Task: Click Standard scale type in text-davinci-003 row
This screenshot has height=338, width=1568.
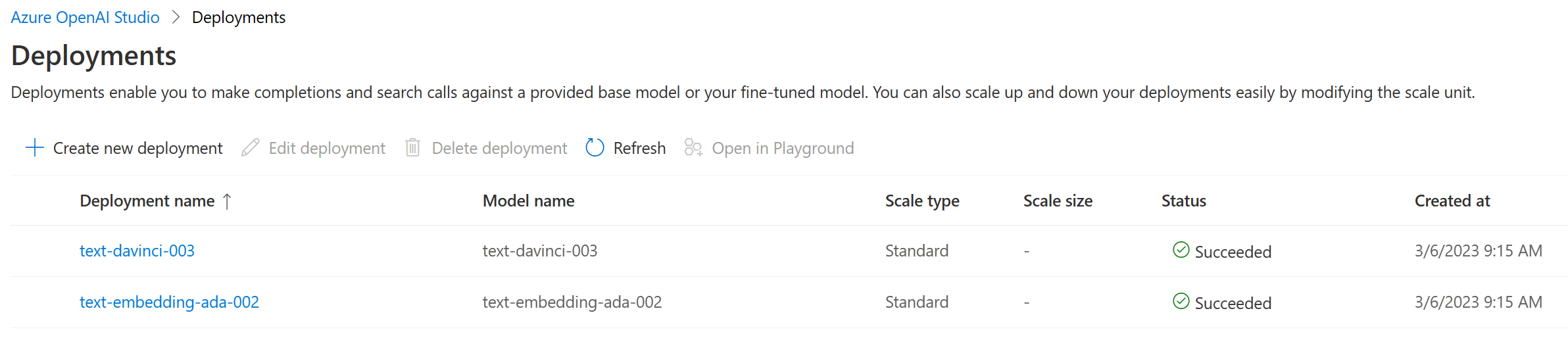Action: (917, 251)
